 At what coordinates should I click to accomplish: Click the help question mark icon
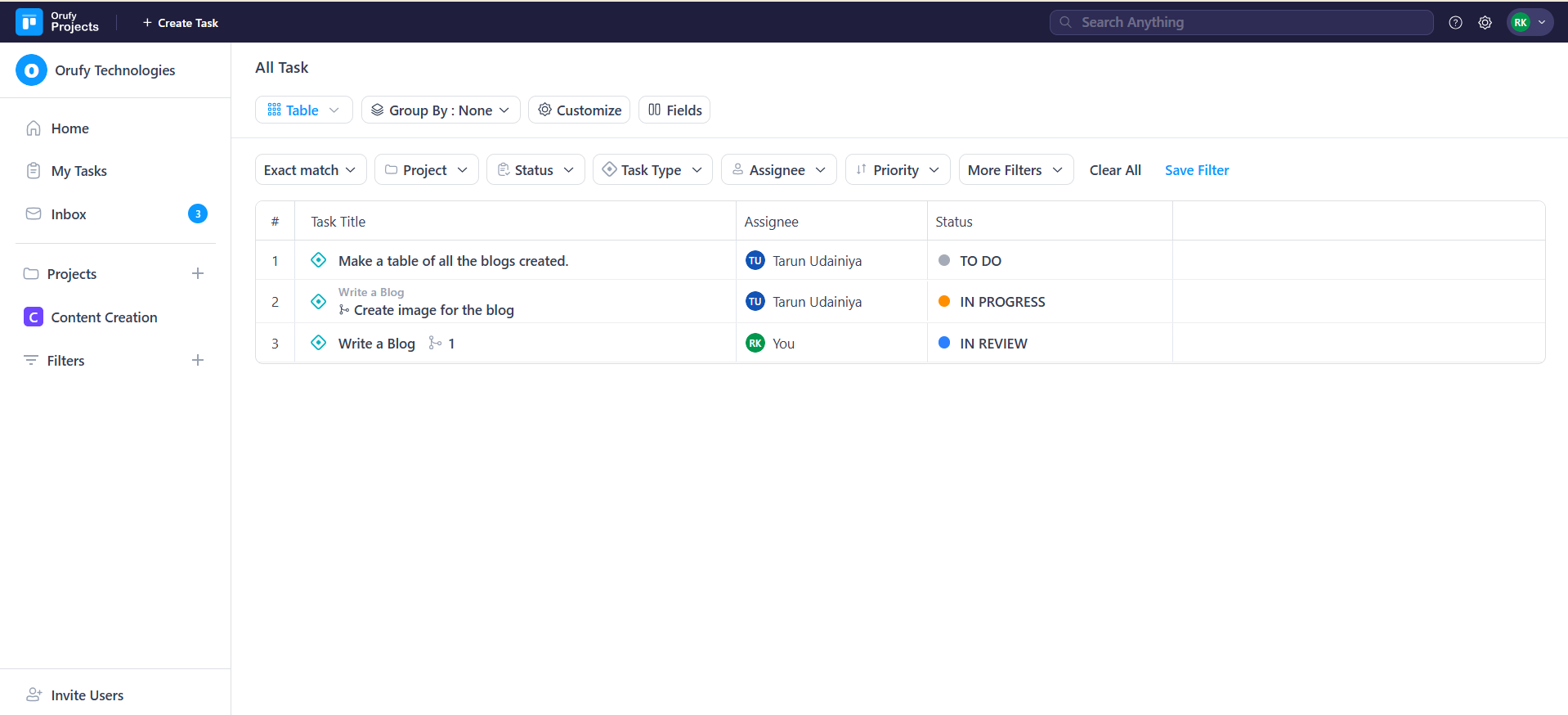[1455, 23]
